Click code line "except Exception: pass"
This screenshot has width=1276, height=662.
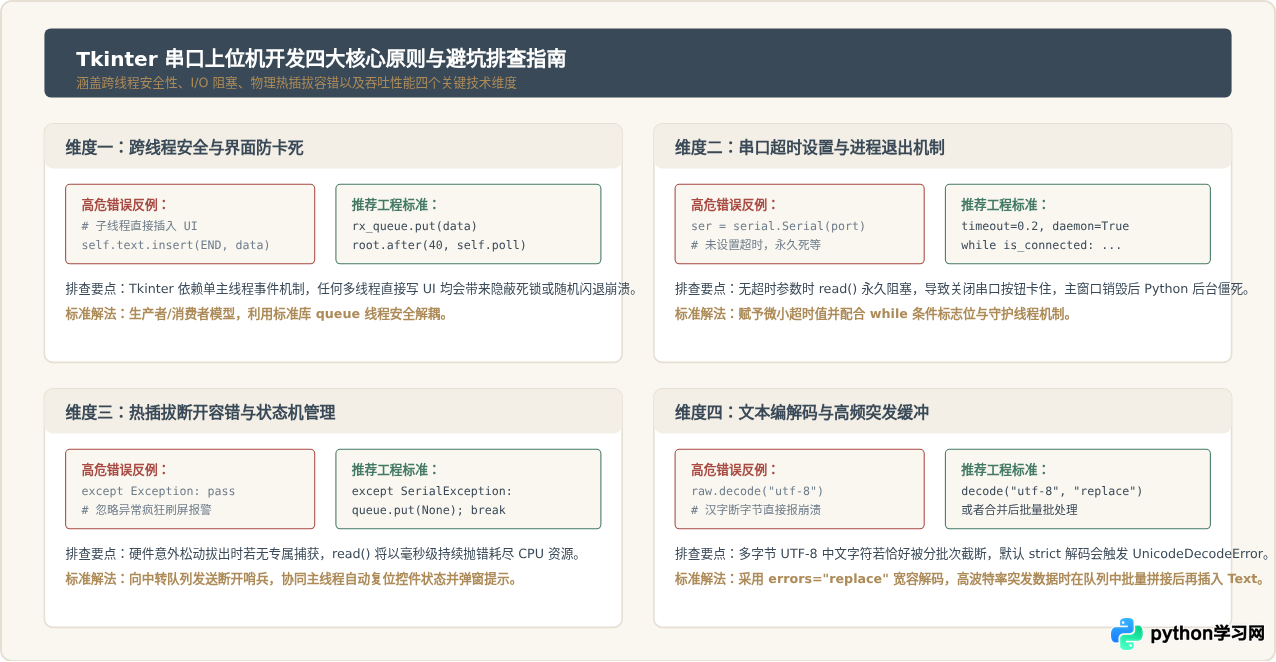coord(158,491)
